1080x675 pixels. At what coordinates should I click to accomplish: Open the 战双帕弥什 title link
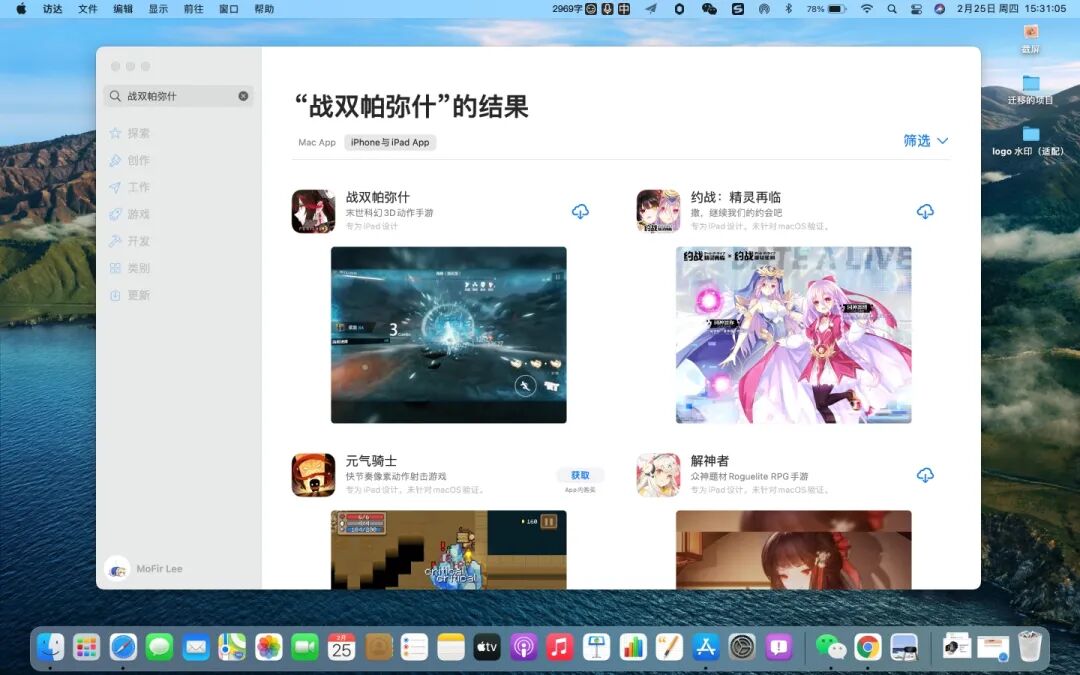pos(377,197)
